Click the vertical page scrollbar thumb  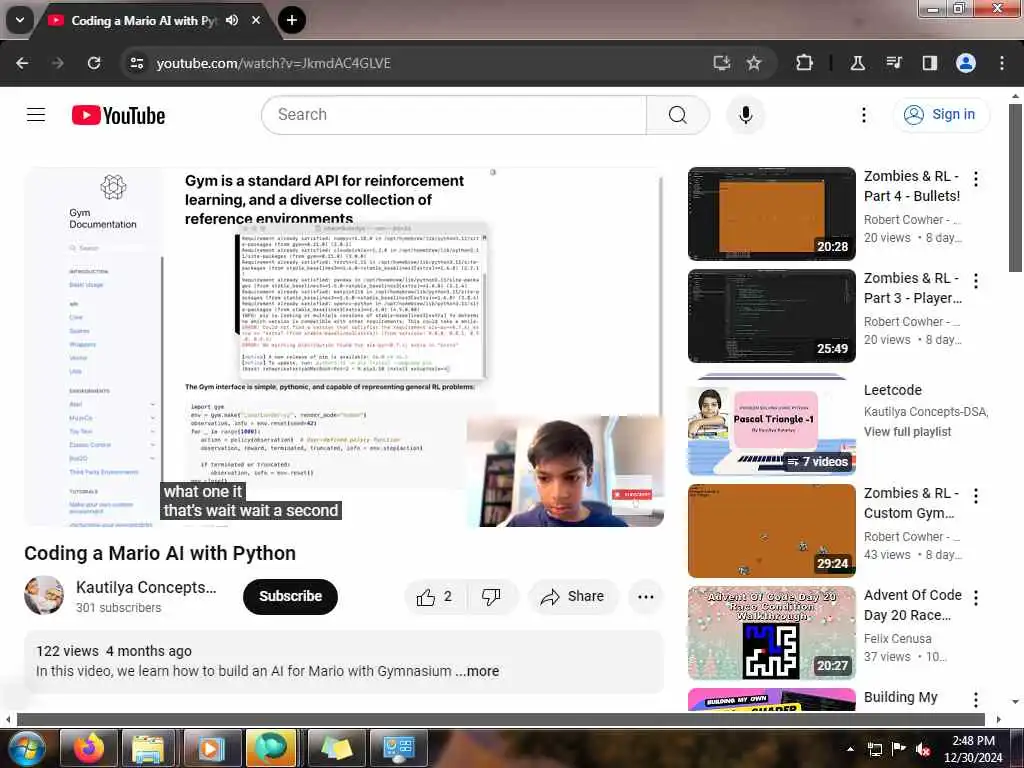click(1015, 187)
